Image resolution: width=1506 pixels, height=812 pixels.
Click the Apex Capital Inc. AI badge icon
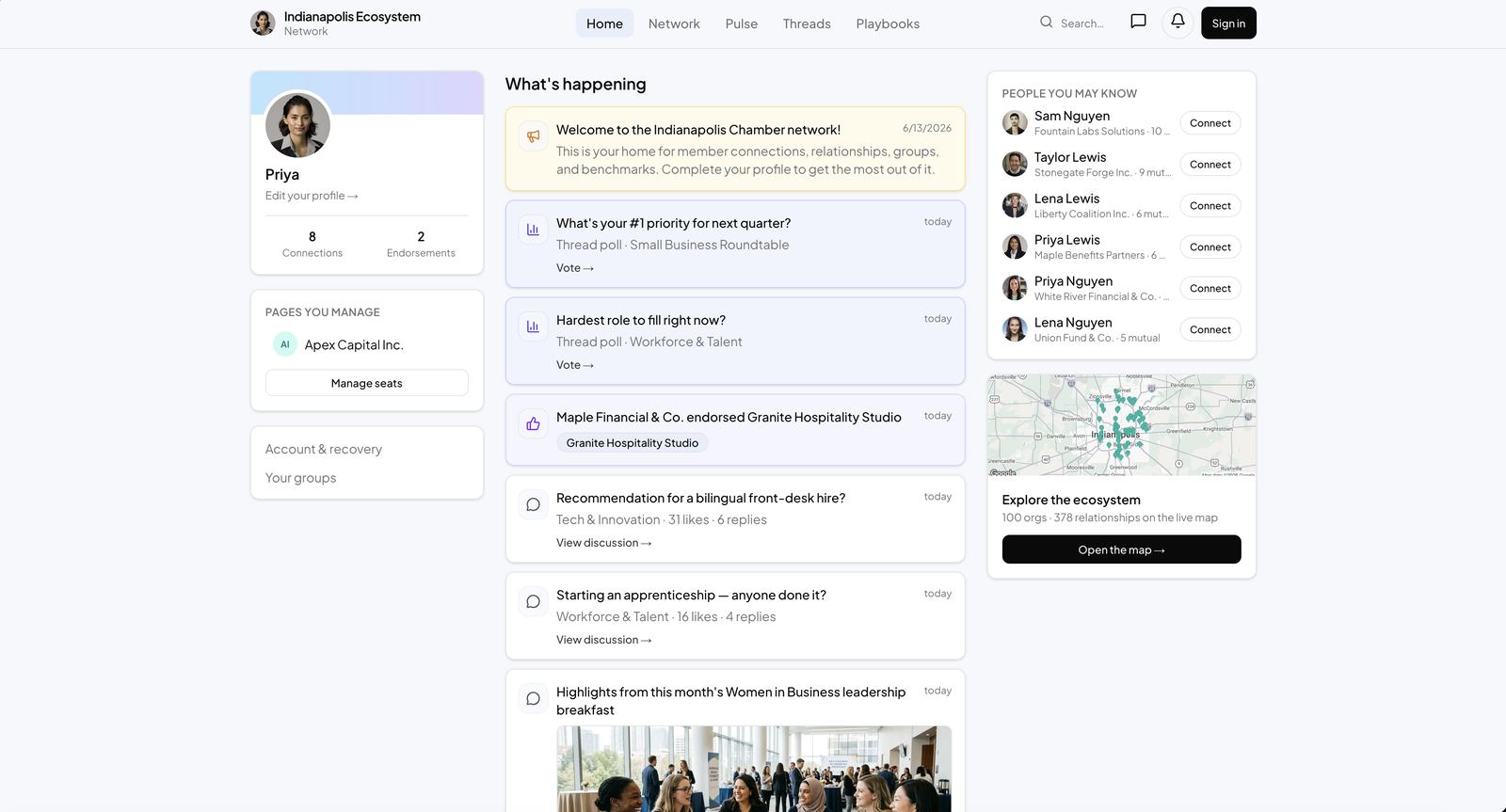[285, 344]
